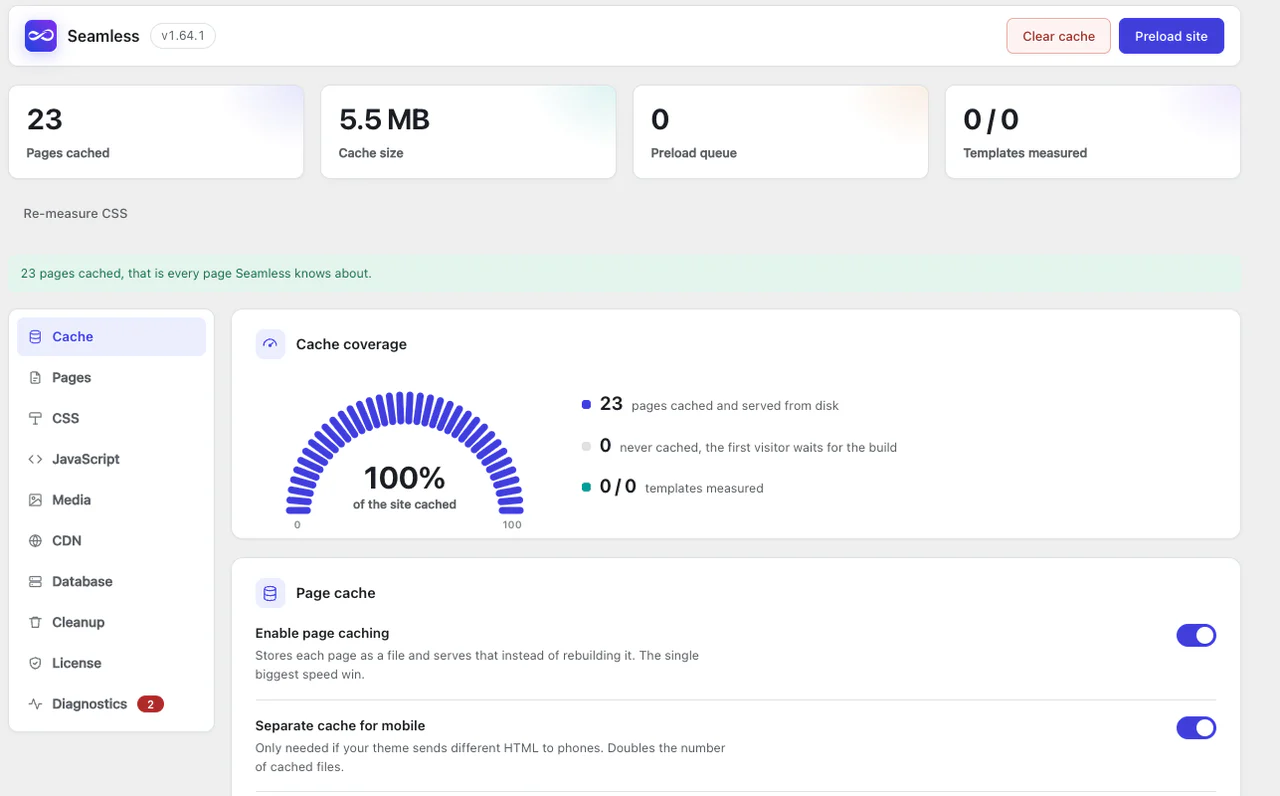The height and width of the screenshot is (796, 1280).
Task: Click the Cache size 5.5 MB card
Action: pyautogui.click(x=468, y=132)
